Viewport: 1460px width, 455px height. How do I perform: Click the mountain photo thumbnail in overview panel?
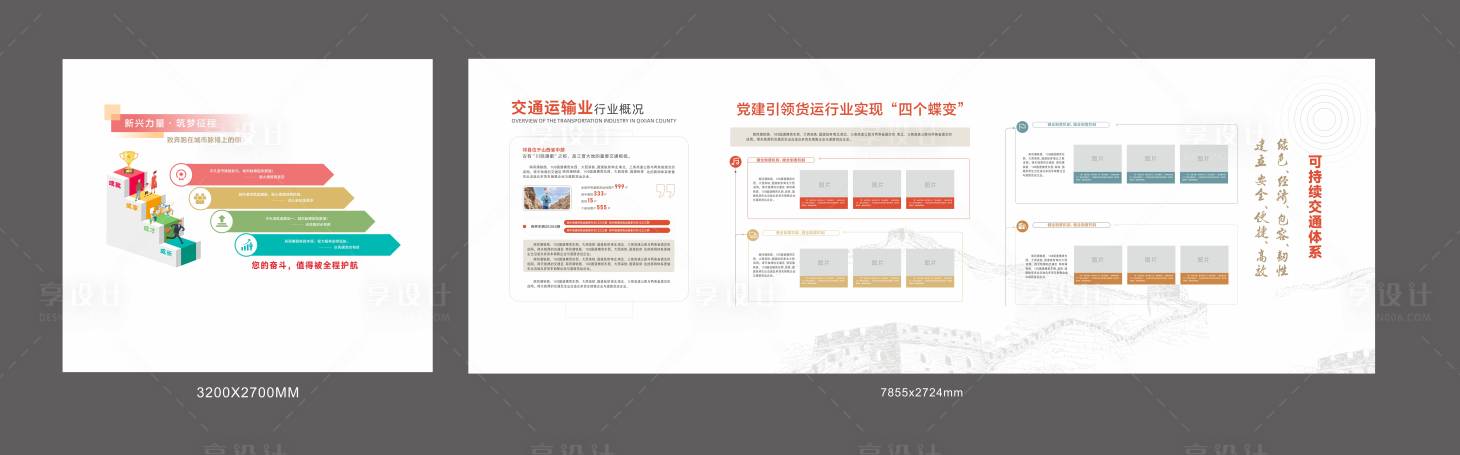coord(545,199)
